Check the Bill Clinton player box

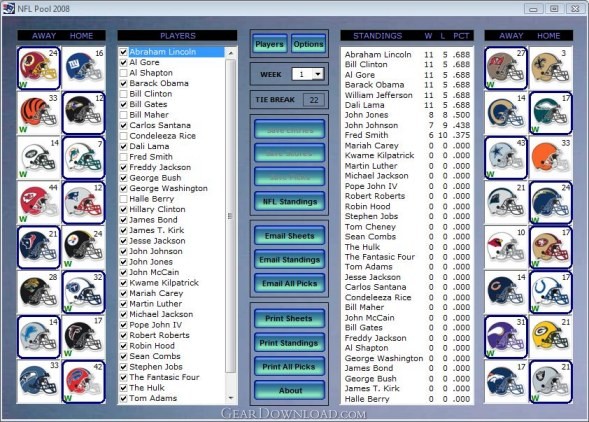point(123,94)
